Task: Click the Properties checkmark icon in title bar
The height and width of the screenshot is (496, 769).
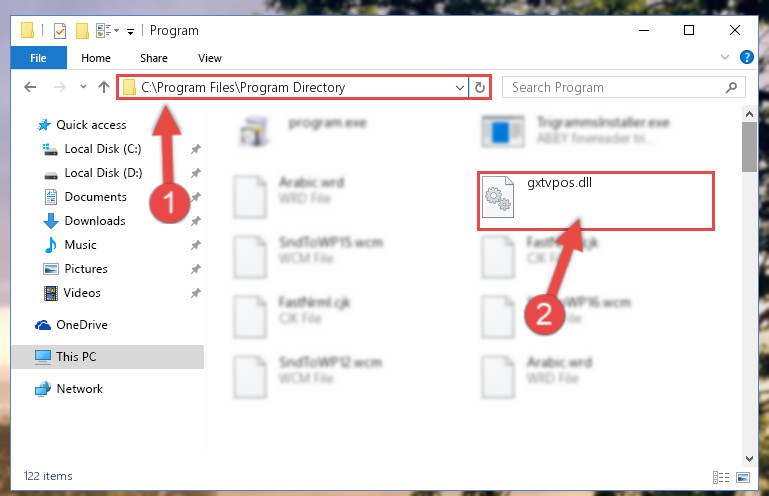Action: 60,31
